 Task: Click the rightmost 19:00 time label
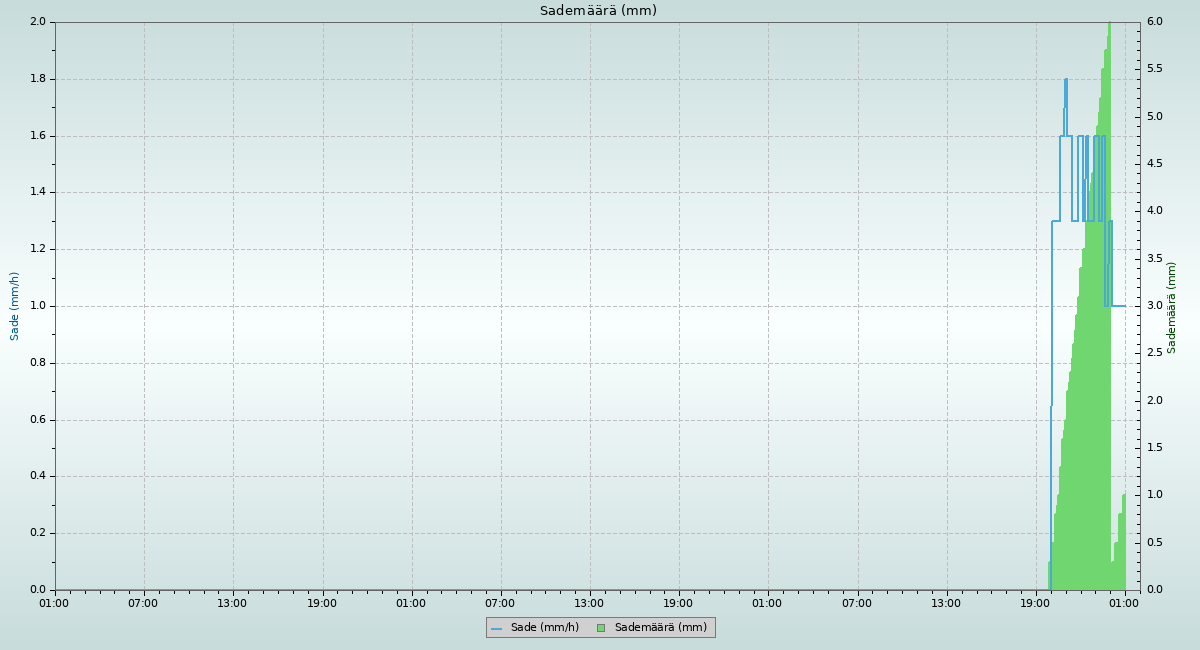click(1036, 603)
